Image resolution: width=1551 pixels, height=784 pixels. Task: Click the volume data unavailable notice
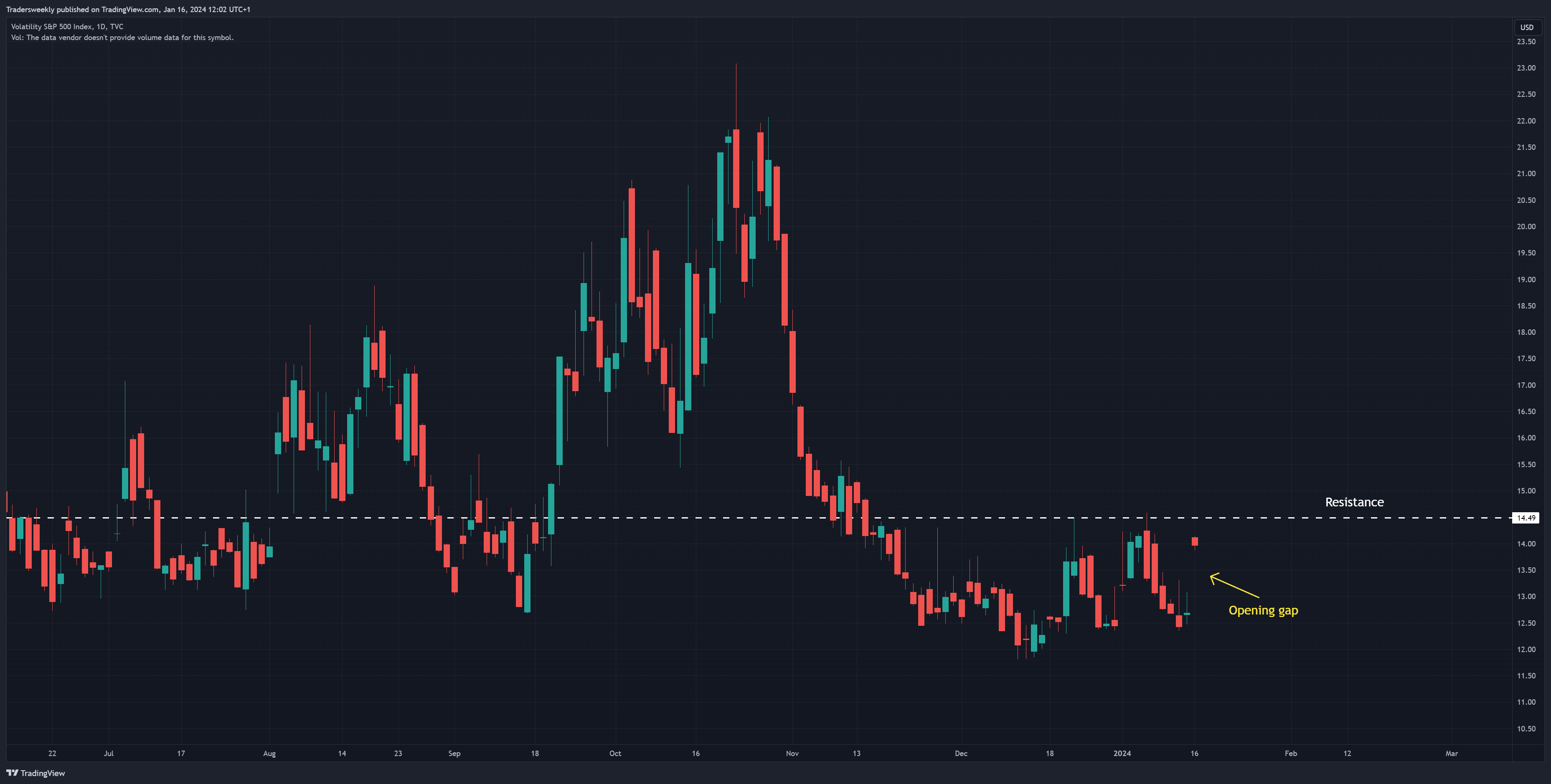(122, 37)
